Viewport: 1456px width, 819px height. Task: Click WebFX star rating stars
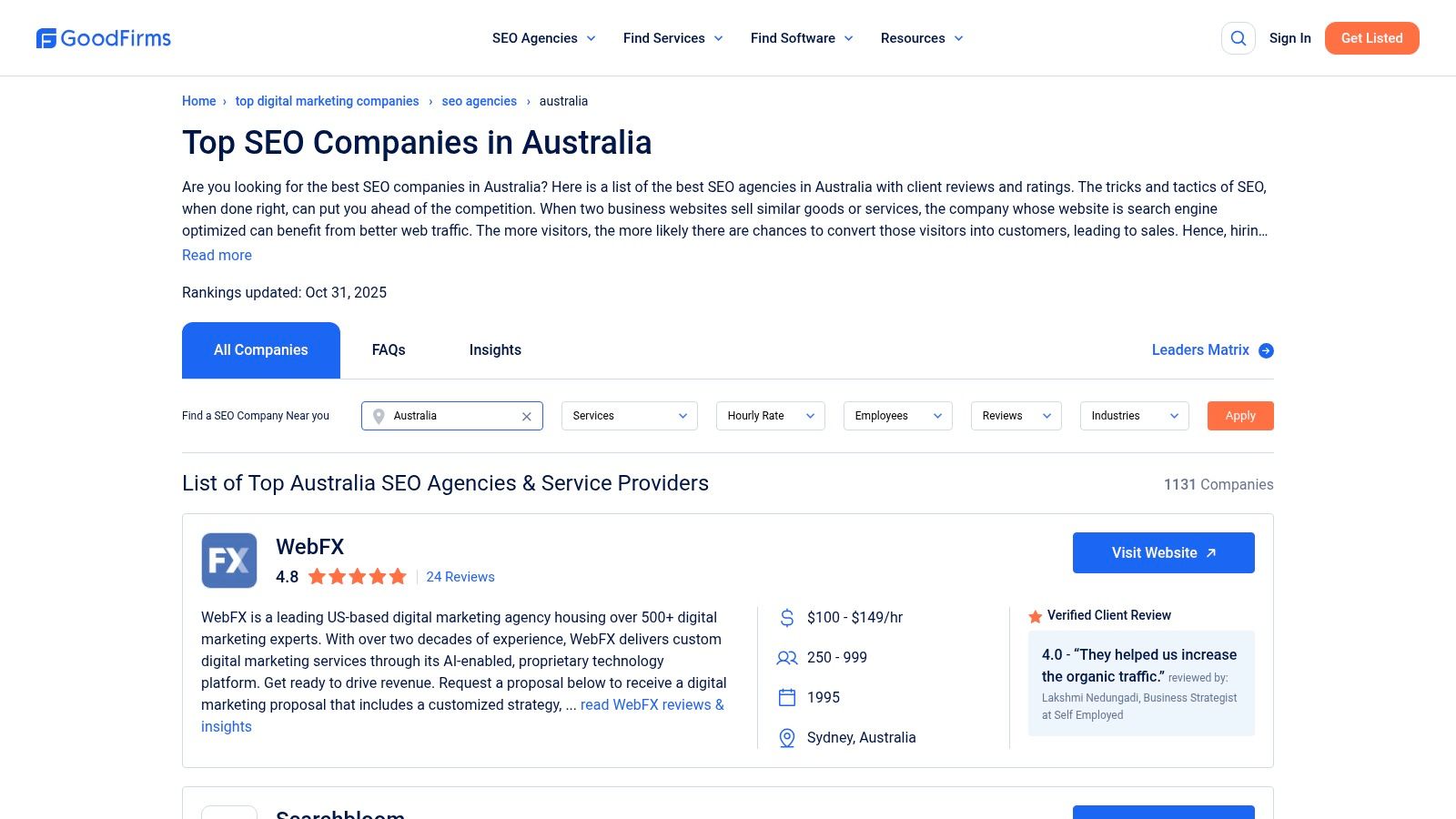(x=358, y=576)
